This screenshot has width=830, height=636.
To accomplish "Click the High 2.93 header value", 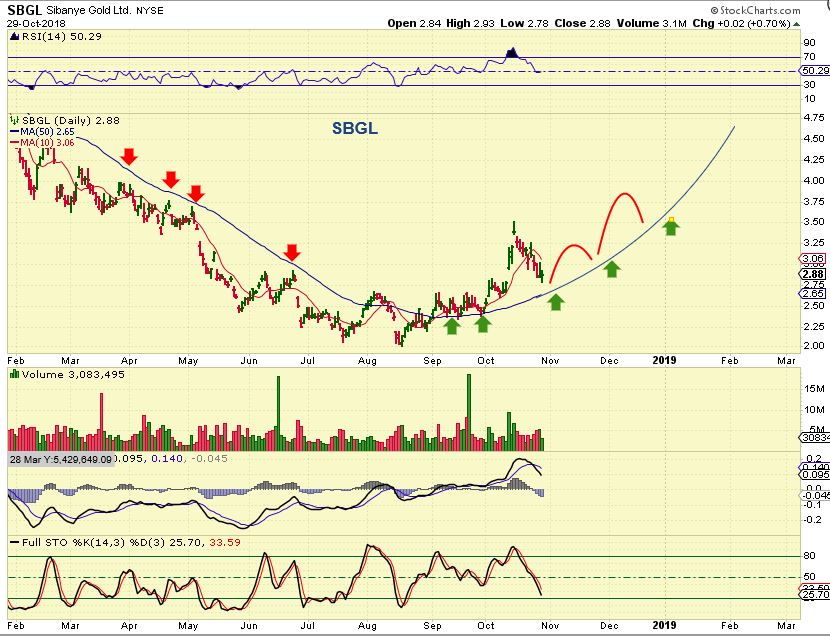I will pos(470,23).
